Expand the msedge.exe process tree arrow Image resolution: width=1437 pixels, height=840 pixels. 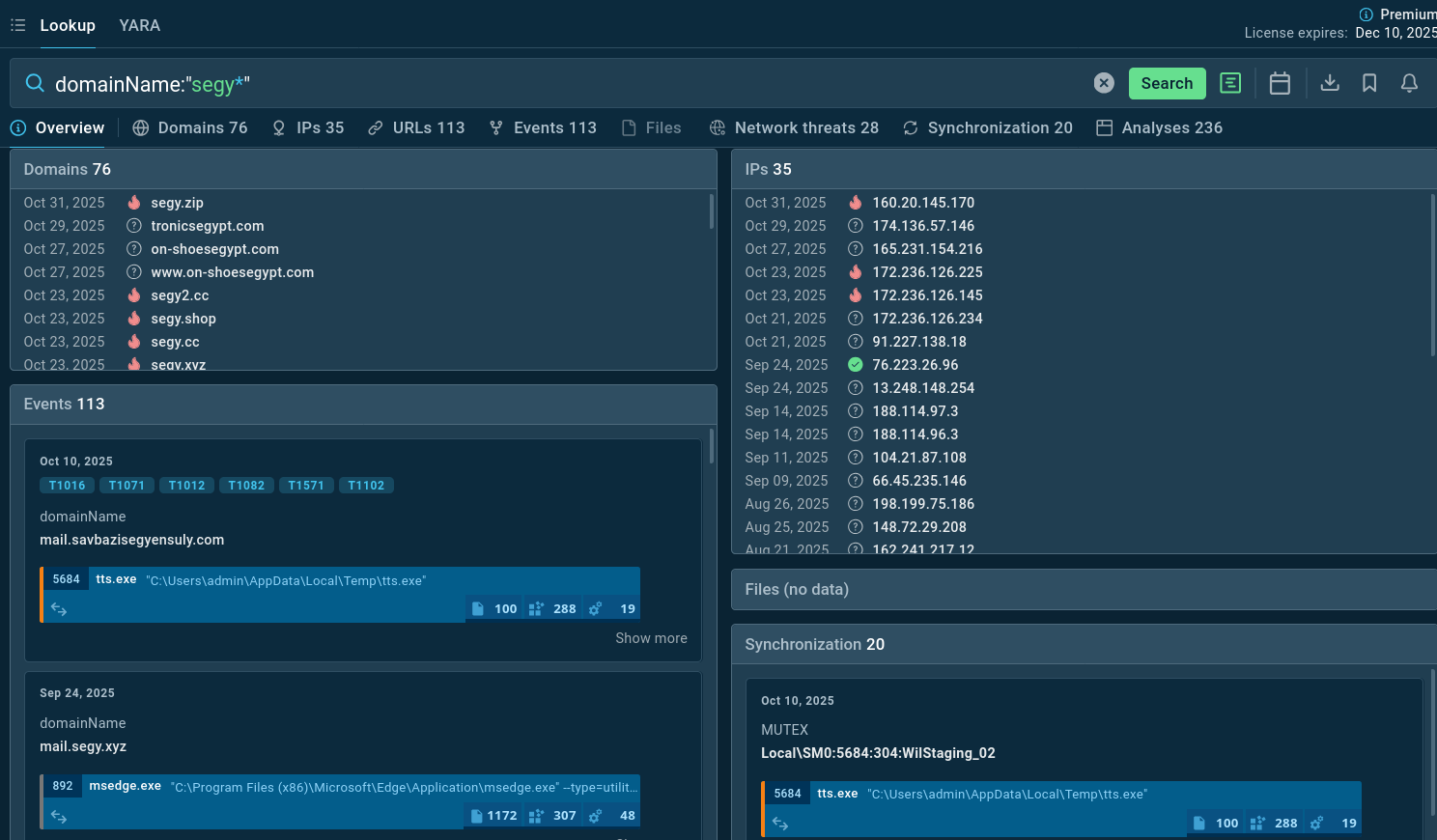(59, 817)
